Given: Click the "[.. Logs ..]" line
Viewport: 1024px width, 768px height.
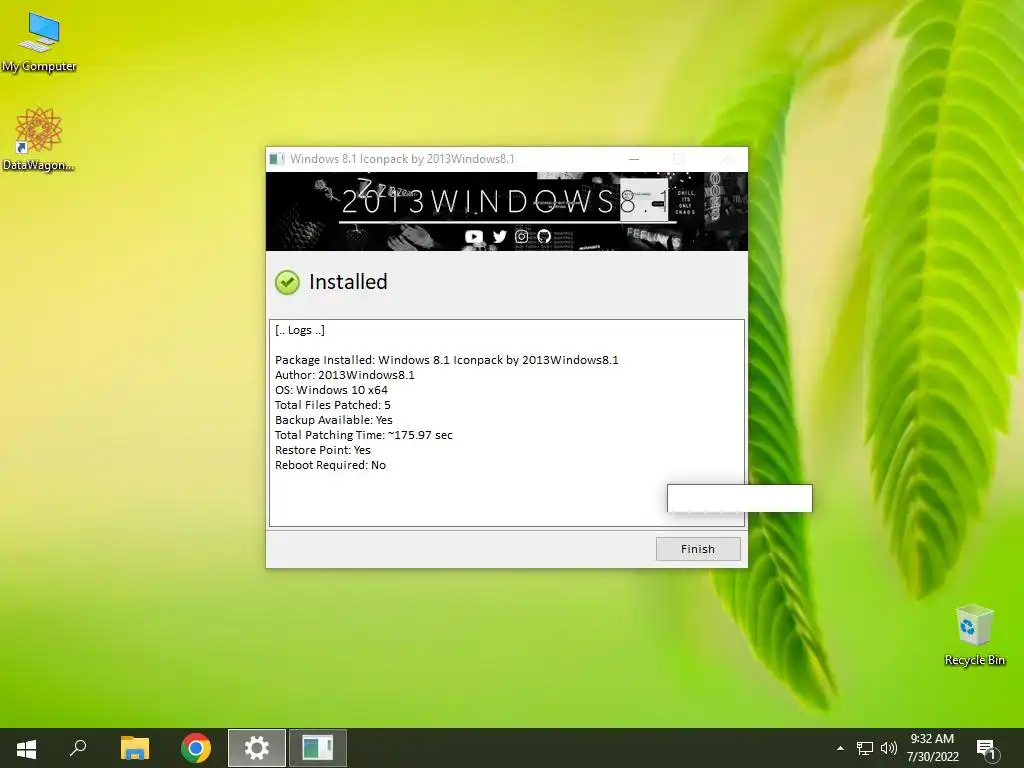Looking at the screenshot, I should [300, 330].
